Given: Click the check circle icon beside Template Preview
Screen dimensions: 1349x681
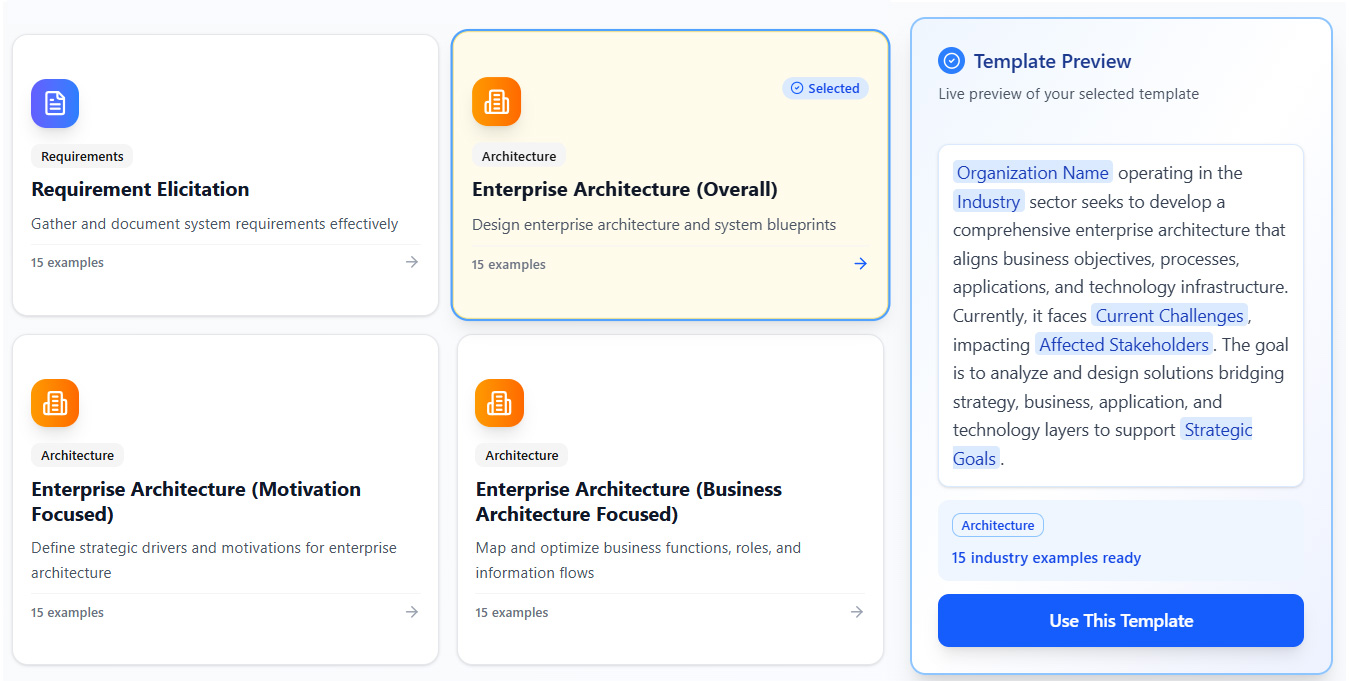Looking at the screenshot, I should pos(952,61).
